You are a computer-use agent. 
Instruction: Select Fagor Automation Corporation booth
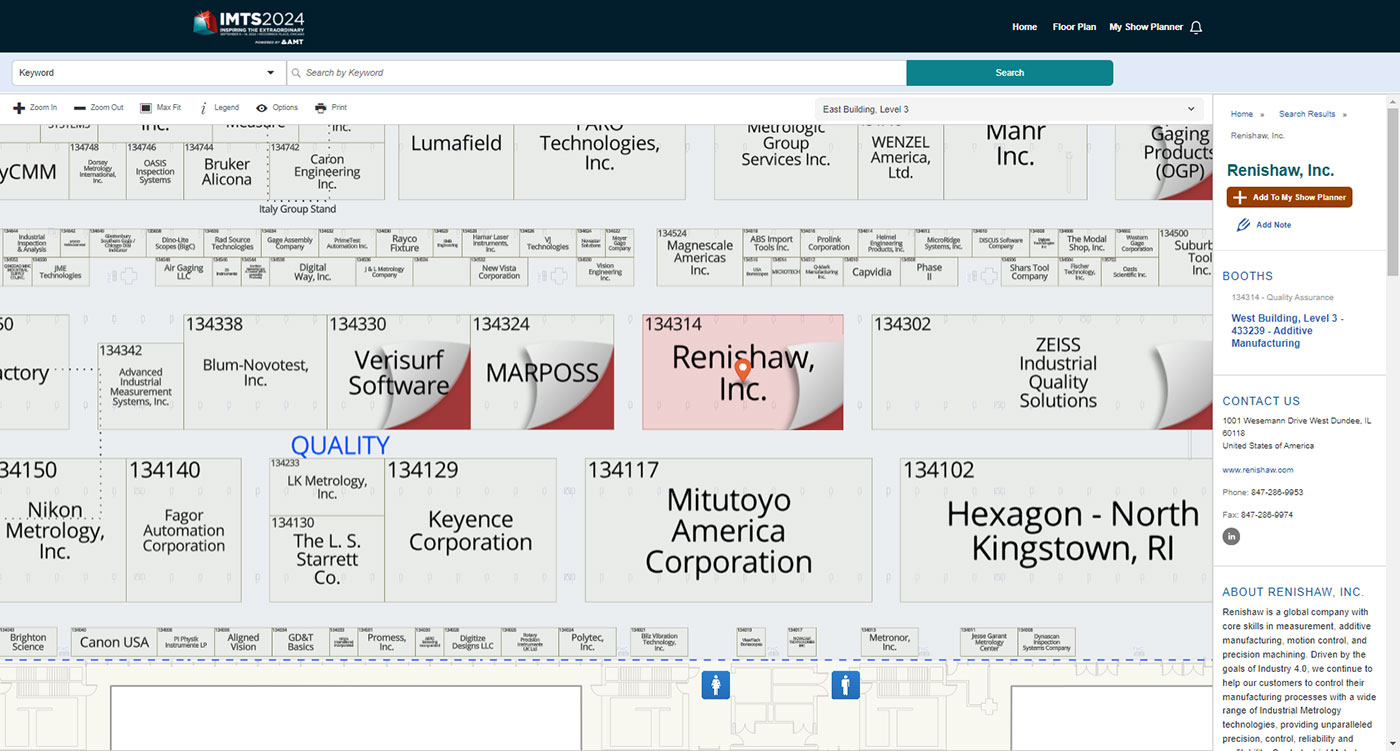click(183, 530)
